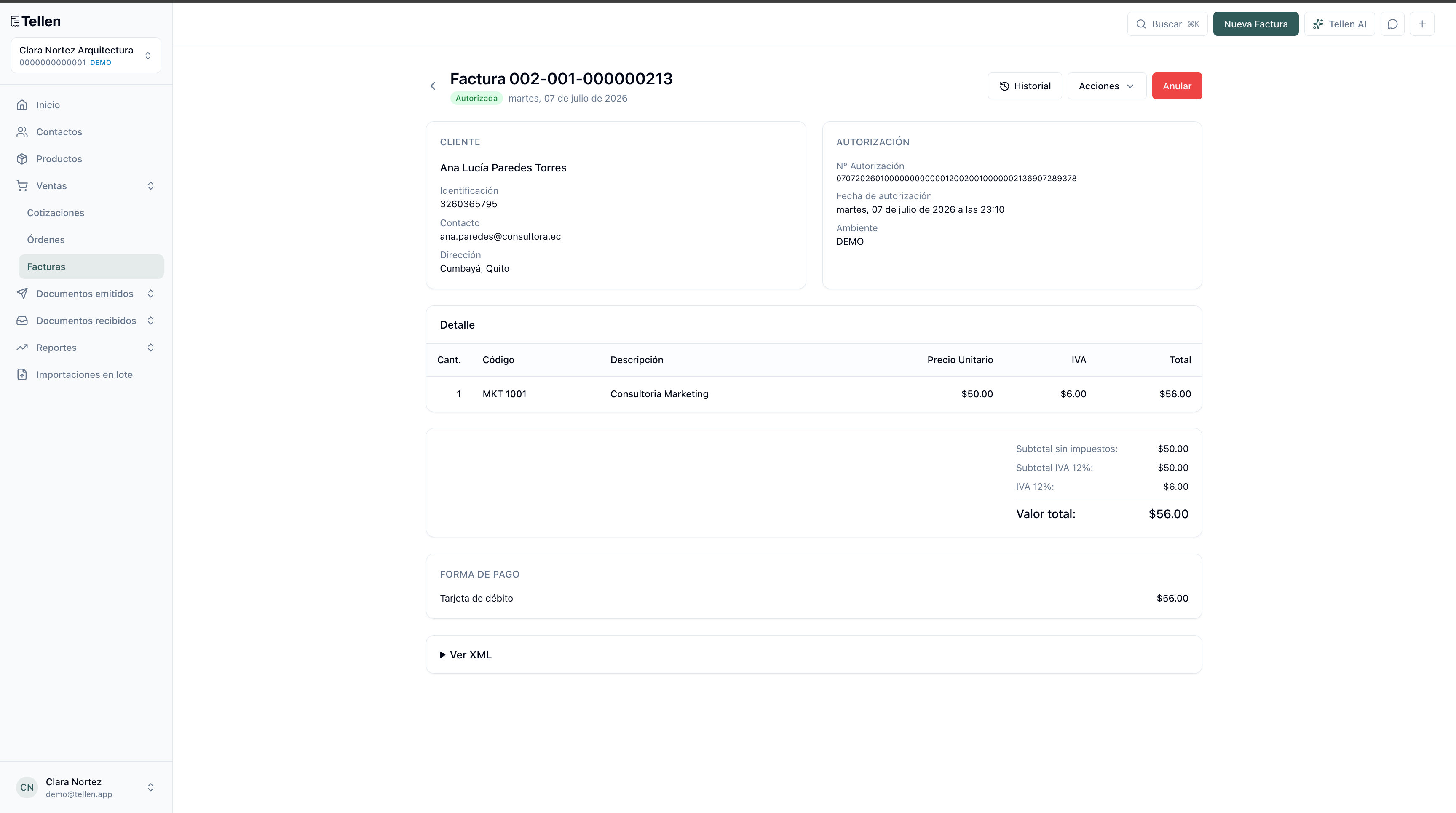Image resolution: width=1456 pixels, height=813 pixels.
Task: Click product code MKT 1001
Action: tap(505, 394)
